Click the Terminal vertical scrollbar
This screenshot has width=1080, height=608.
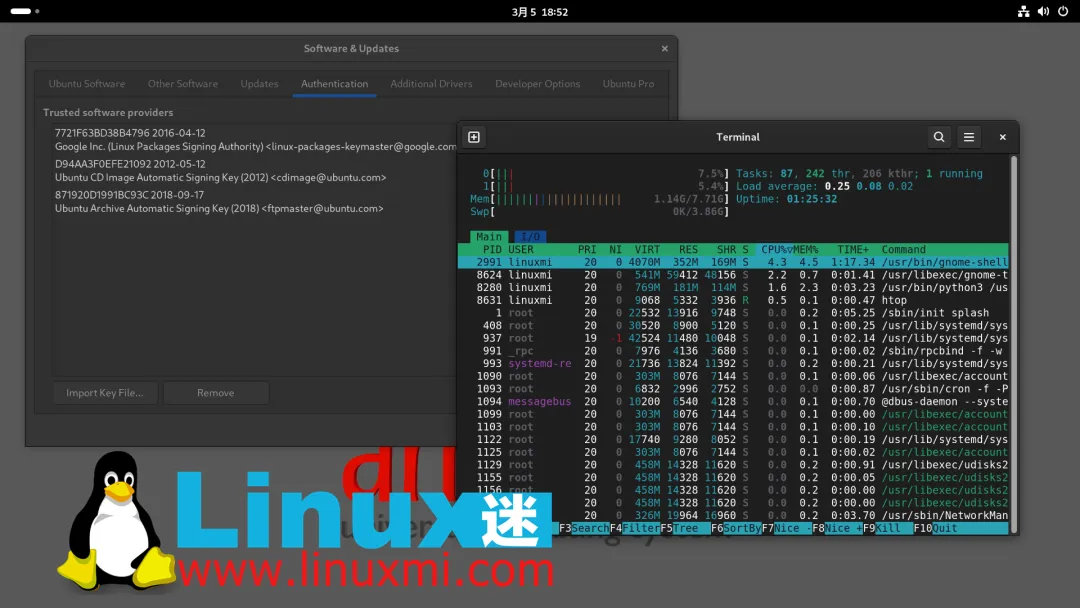pos(1013,344)
